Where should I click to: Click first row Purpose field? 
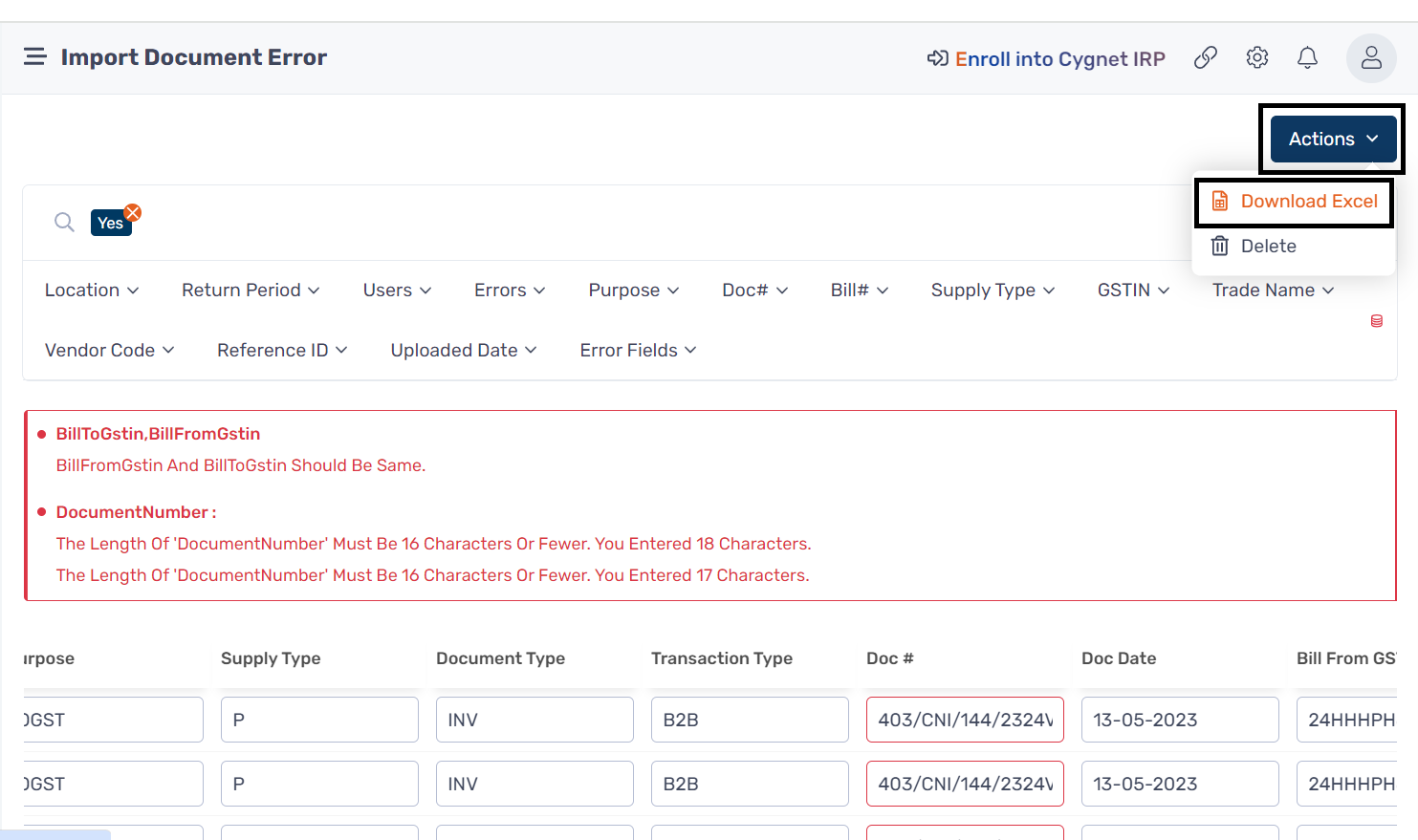pos(113,720)
